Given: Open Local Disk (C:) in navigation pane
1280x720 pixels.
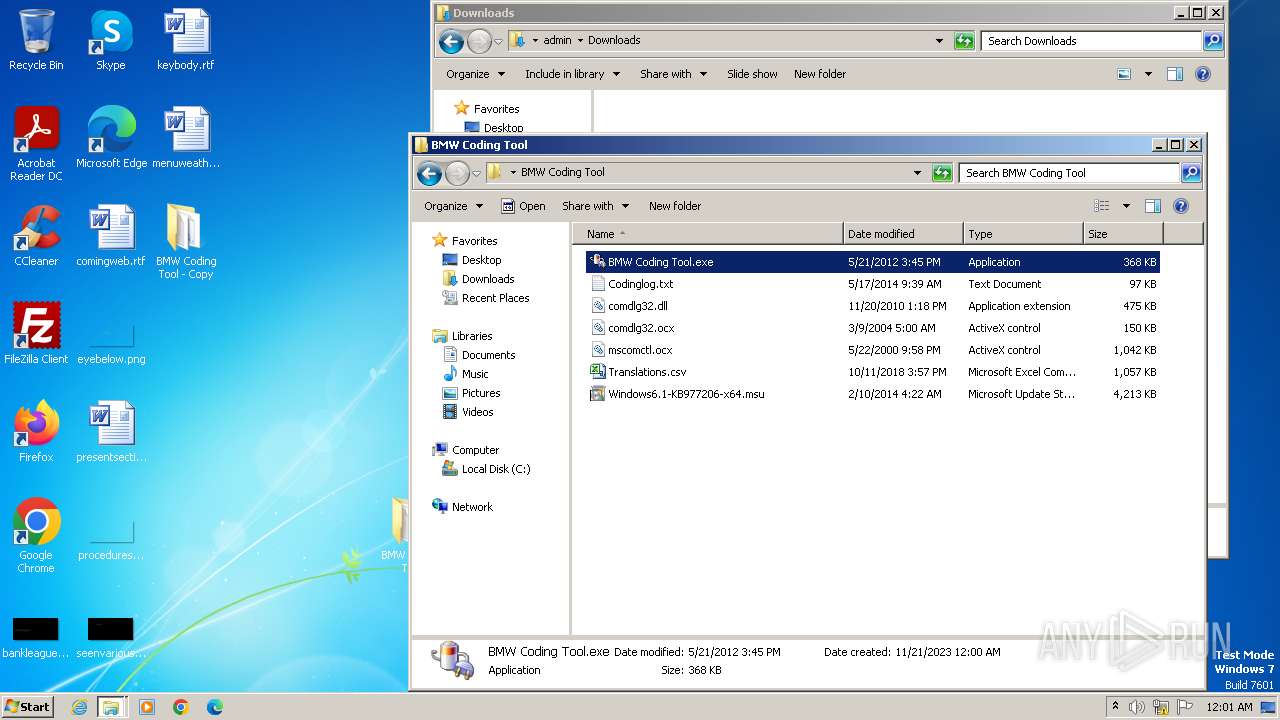Looking at the screenshot, I should point(486,469).
